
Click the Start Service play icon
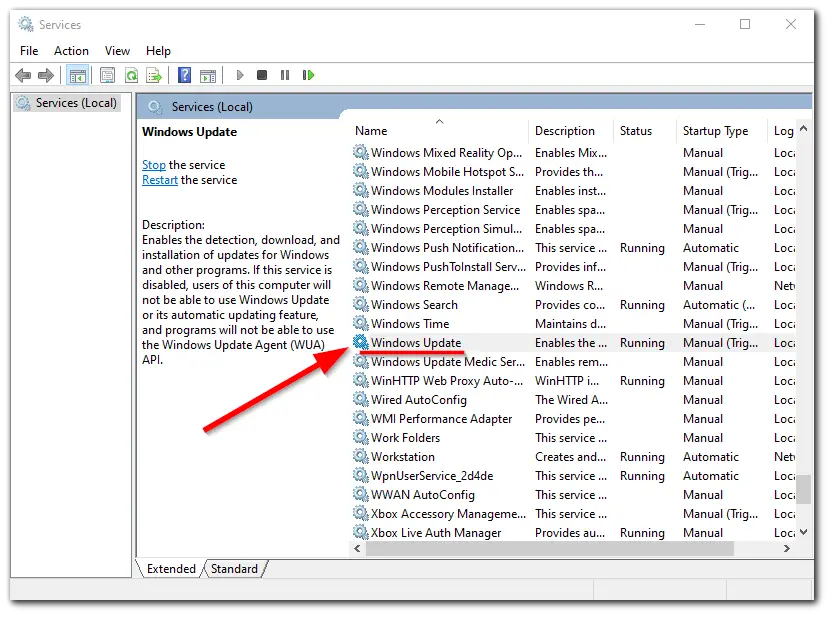(240, 75)
